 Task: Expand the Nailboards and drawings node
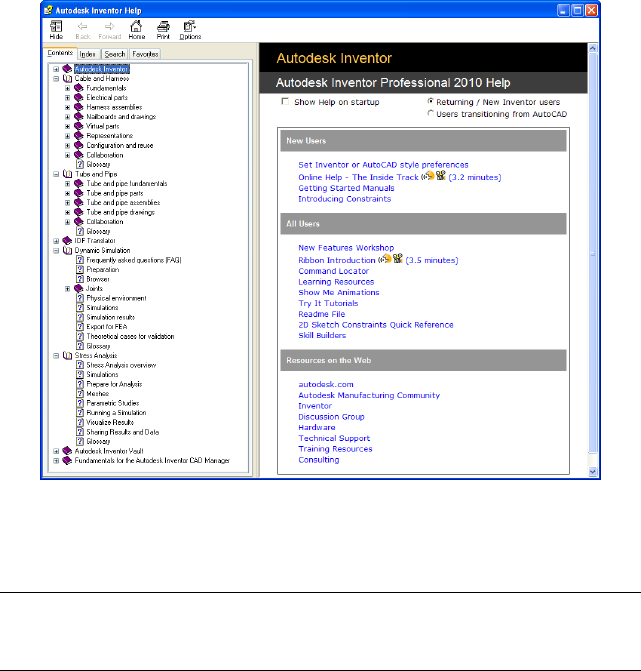67,117
